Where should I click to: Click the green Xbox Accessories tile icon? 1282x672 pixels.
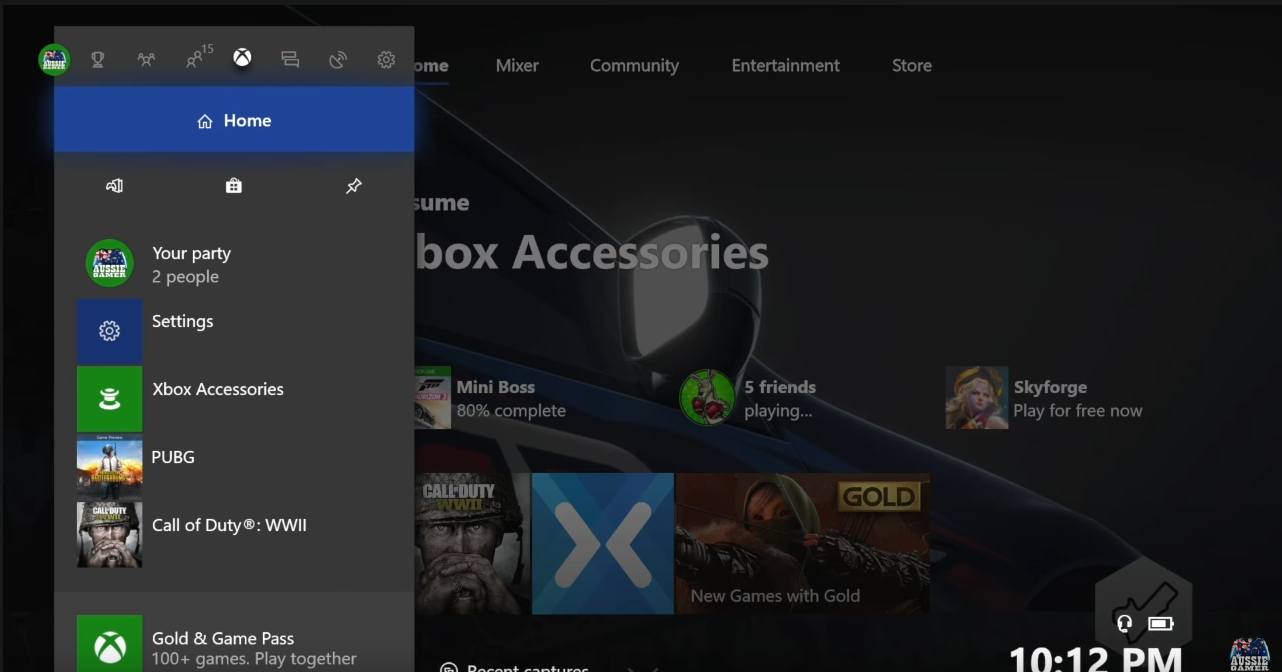tap(110, 399)
